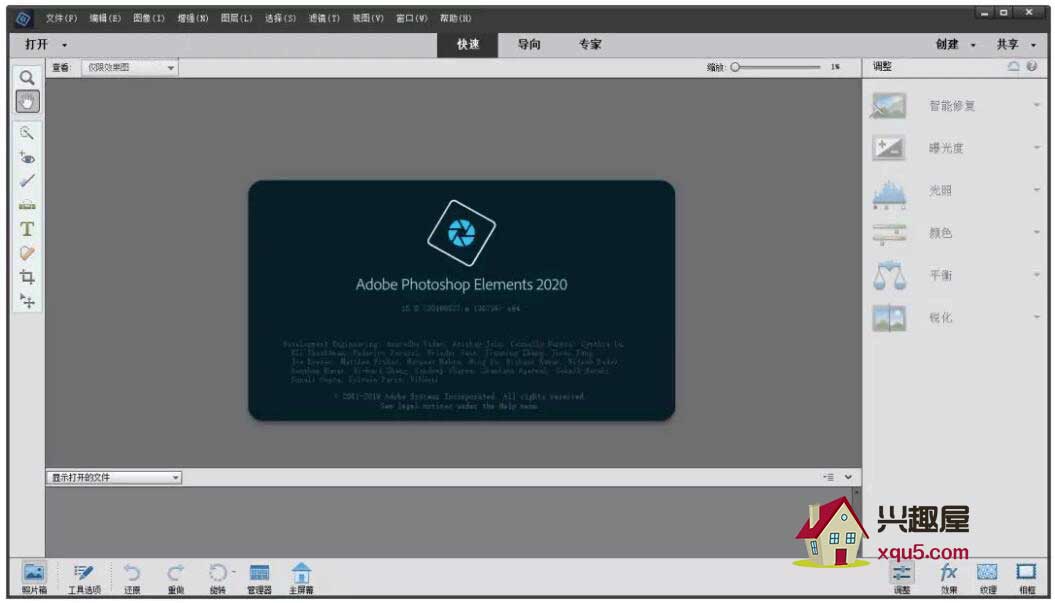
Task: Show the 相框 frames panel
Action: pyautogui.click(x=1027, y=578)
